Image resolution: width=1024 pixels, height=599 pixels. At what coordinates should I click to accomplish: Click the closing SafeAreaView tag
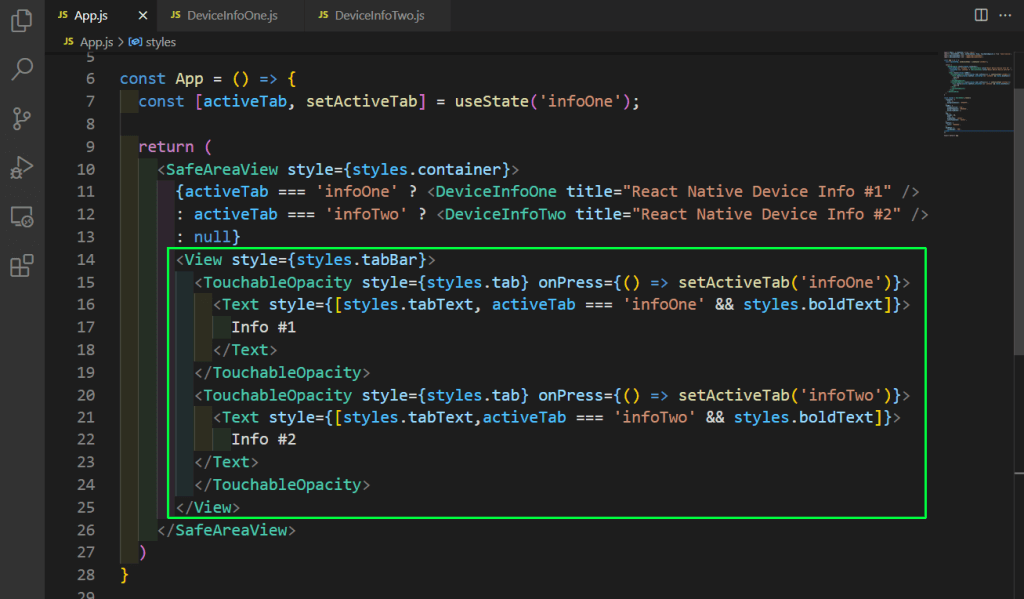point(230,529)
